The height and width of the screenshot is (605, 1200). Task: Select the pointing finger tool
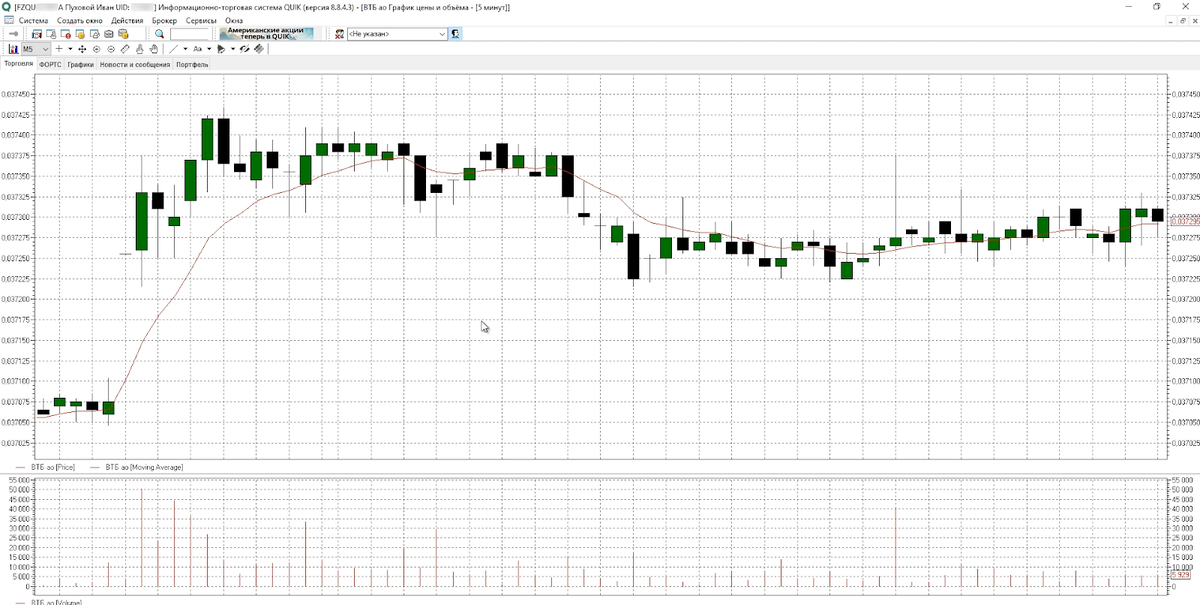pyautogui.click(x=139, y=48)
